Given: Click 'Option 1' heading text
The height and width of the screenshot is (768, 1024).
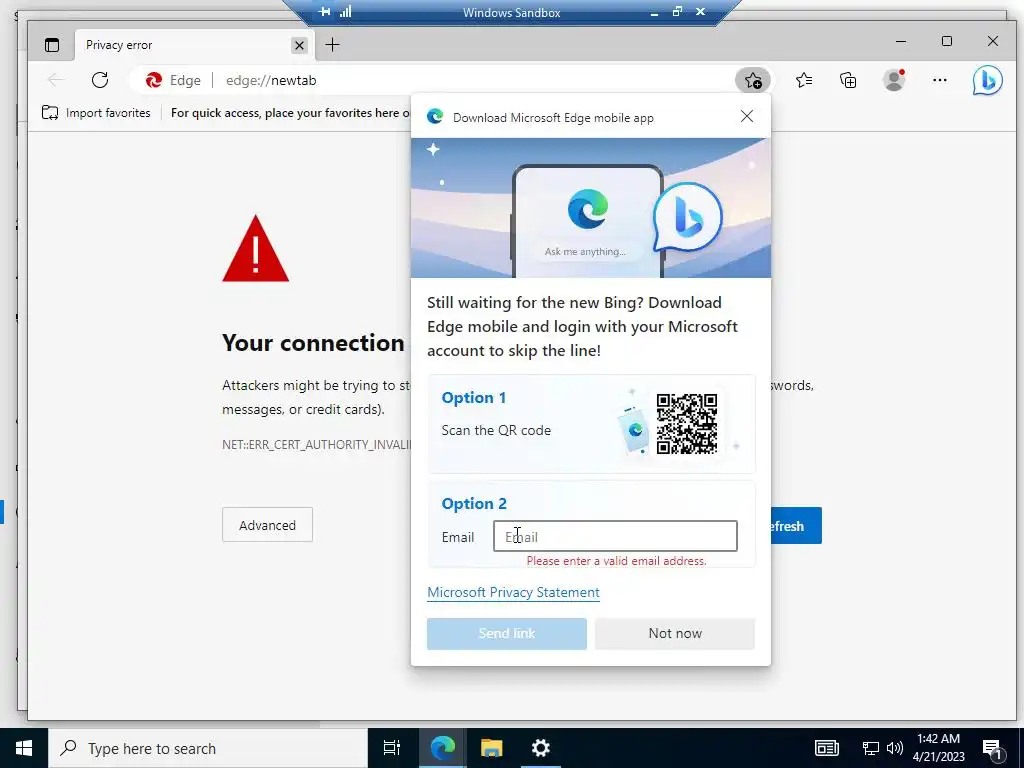Looking at the screenshot, I should pyautogui.click(x=473, y=398).
